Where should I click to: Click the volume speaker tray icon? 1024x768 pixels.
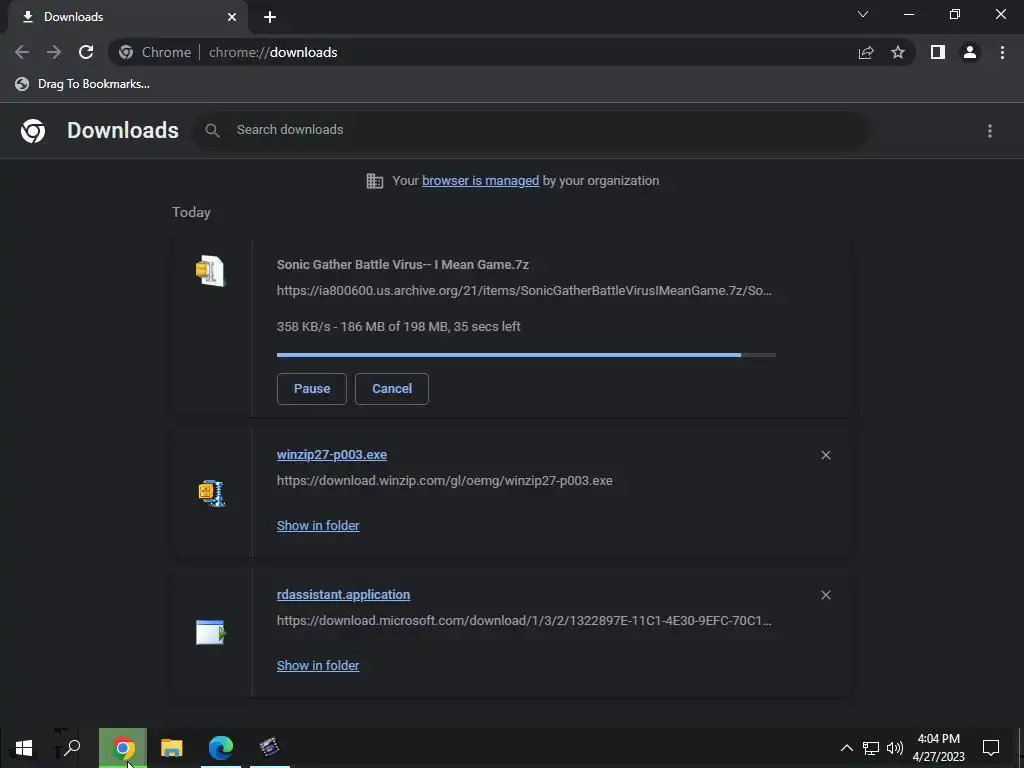tap(895, 748)
